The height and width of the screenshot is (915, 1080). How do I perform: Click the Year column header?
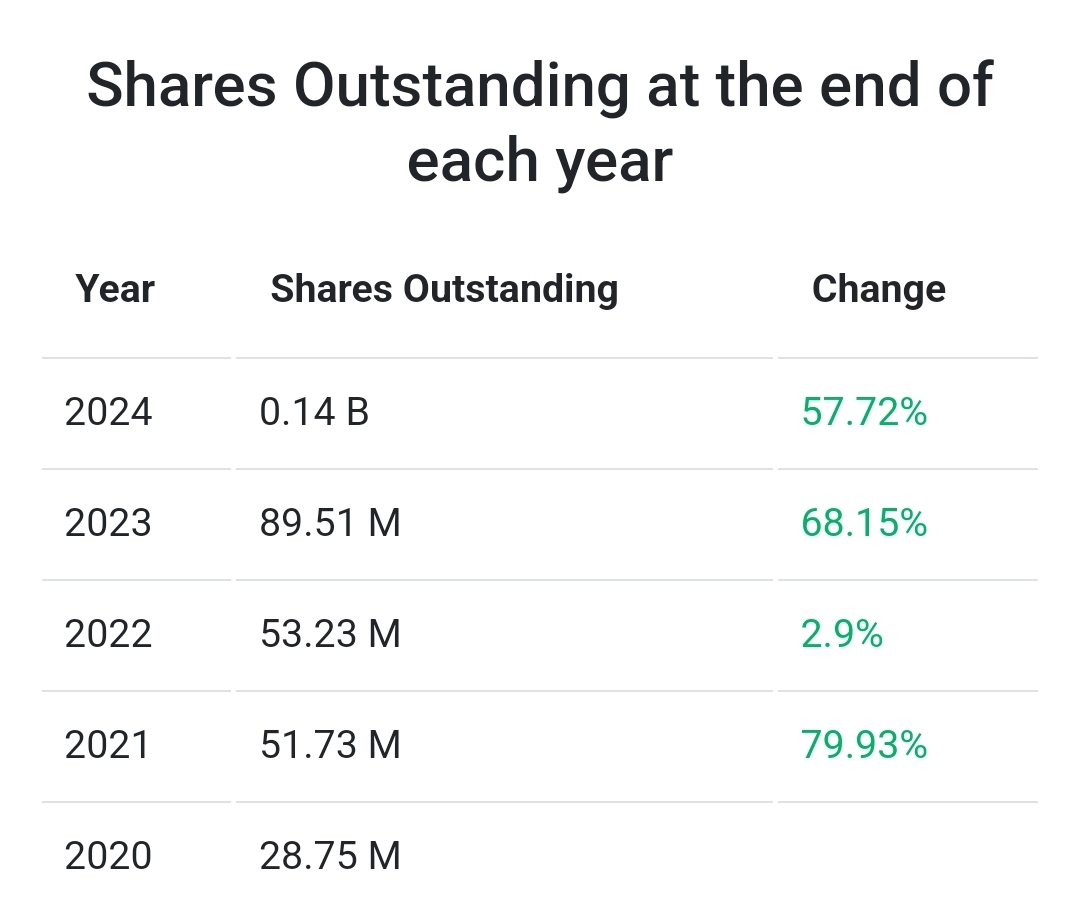click(115, 289)
